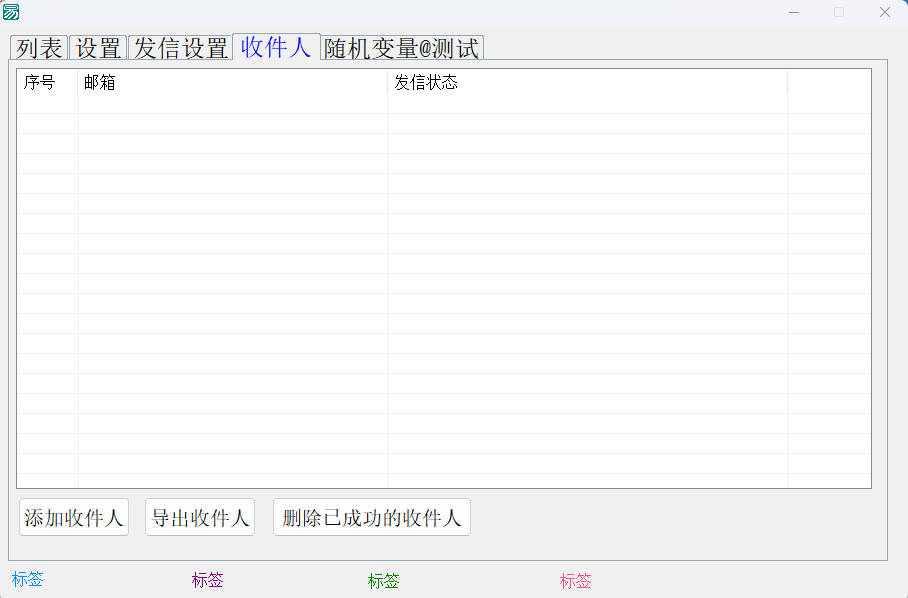Click the app icon in the title bar
908x598 pixels.
click(x=11, y=12)
